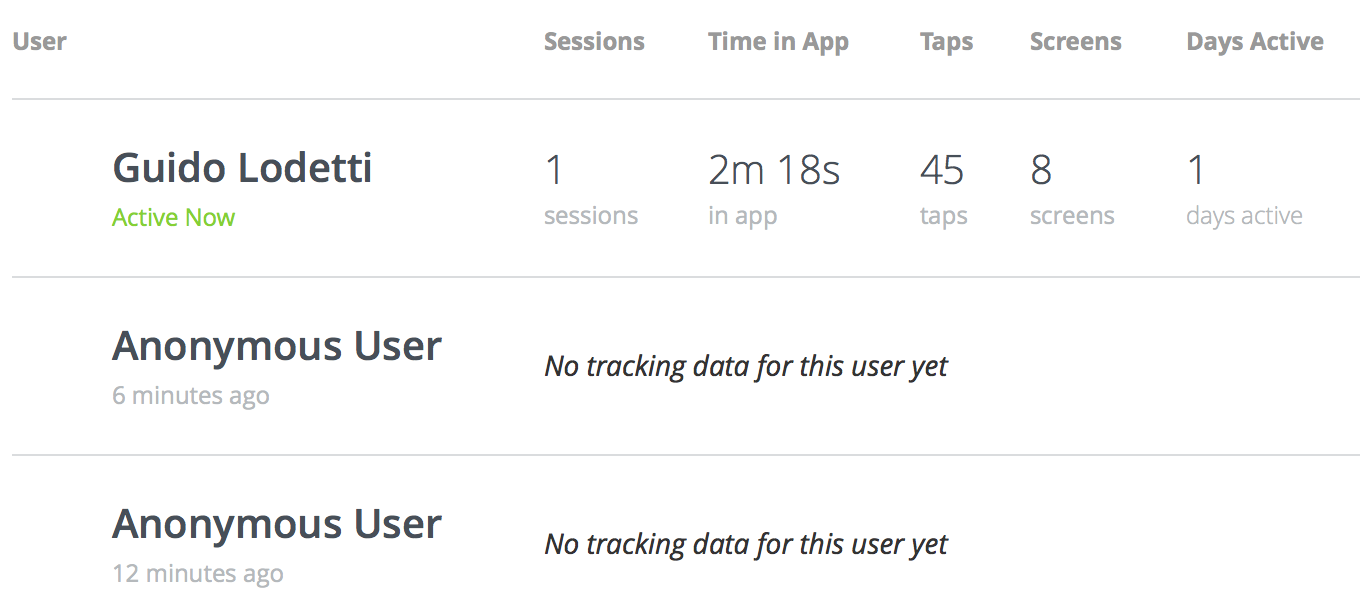The width and height of the screenshot is (1360, 614).
Task: Click the 6 minutes ago timestamp
Action: [190, 396]
